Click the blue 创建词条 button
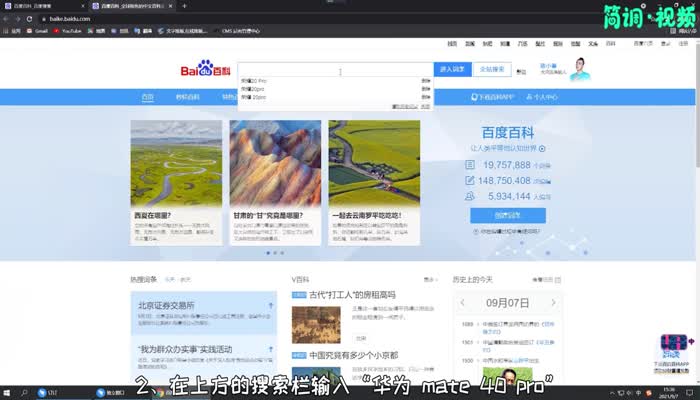The height and width of the screenshot is (400, 700). (507, 215)
